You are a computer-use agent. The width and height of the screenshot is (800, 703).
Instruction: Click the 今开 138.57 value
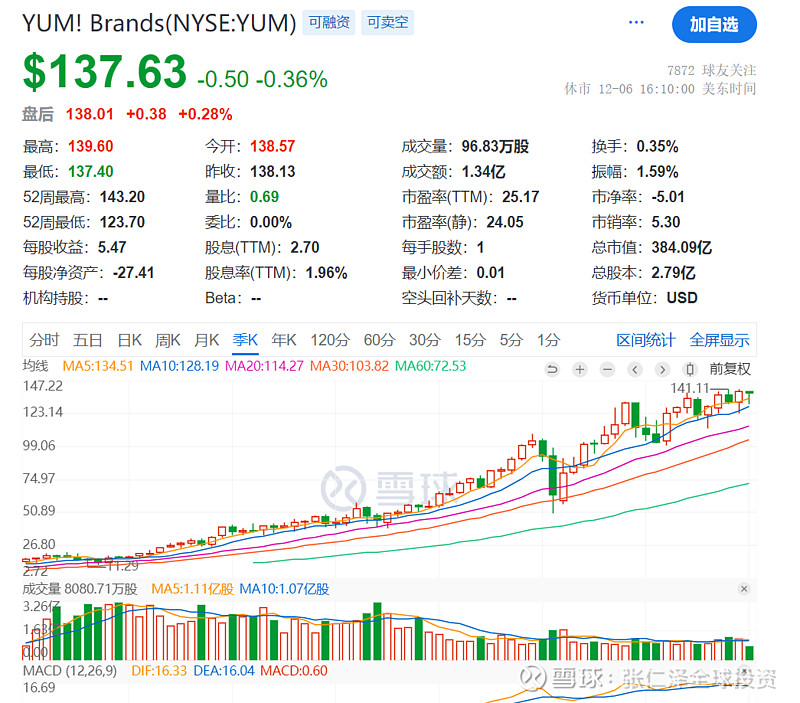(272, 146)
